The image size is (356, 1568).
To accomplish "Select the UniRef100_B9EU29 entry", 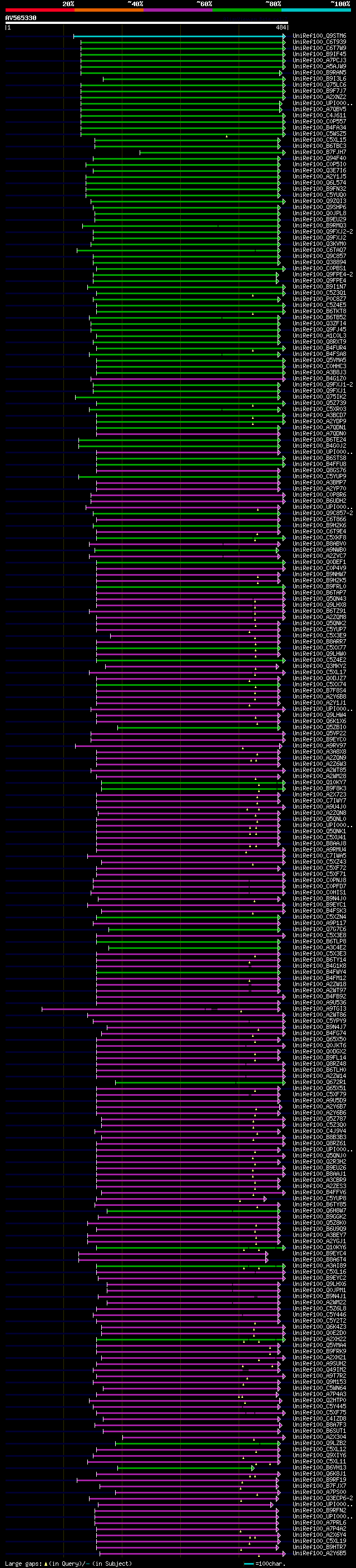I will (x=319, y=219).
